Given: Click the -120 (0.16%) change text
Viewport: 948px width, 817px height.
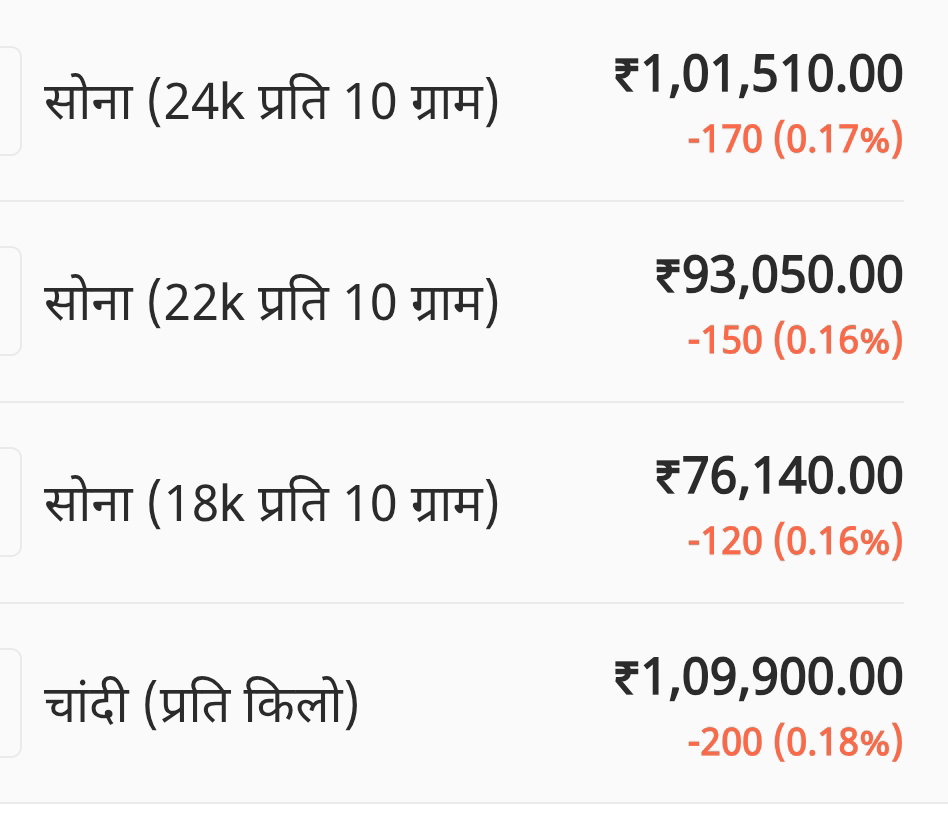Looking at the screenshot, I should pos(795,541).
